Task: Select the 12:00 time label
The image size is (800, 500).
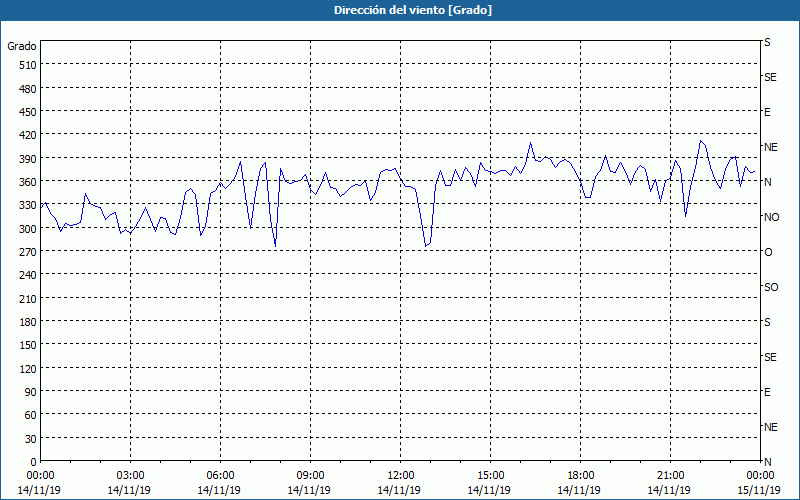Action: point(401,476)
